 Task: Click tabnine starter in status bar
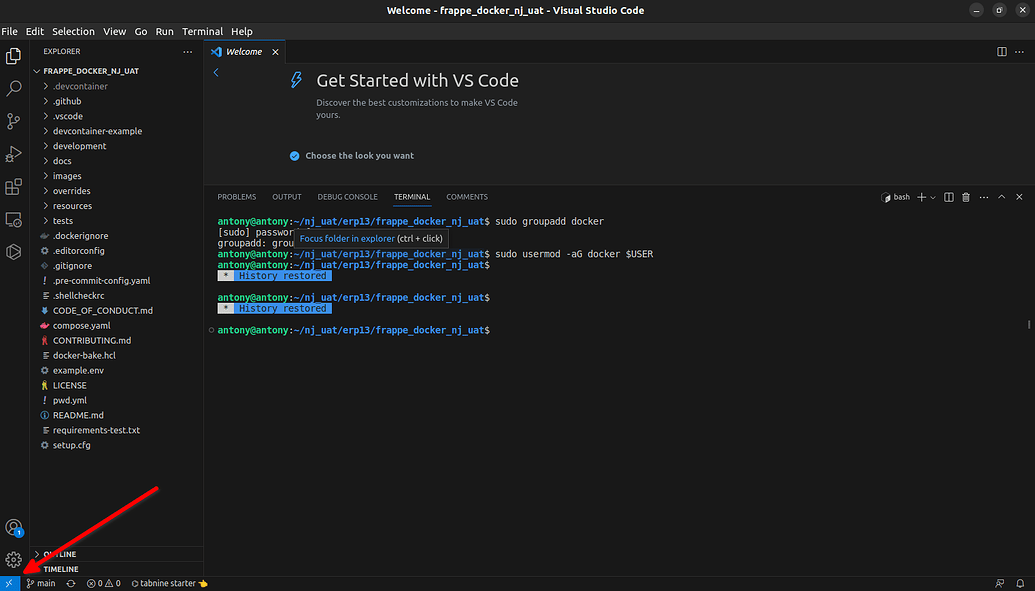pos(168,583)
